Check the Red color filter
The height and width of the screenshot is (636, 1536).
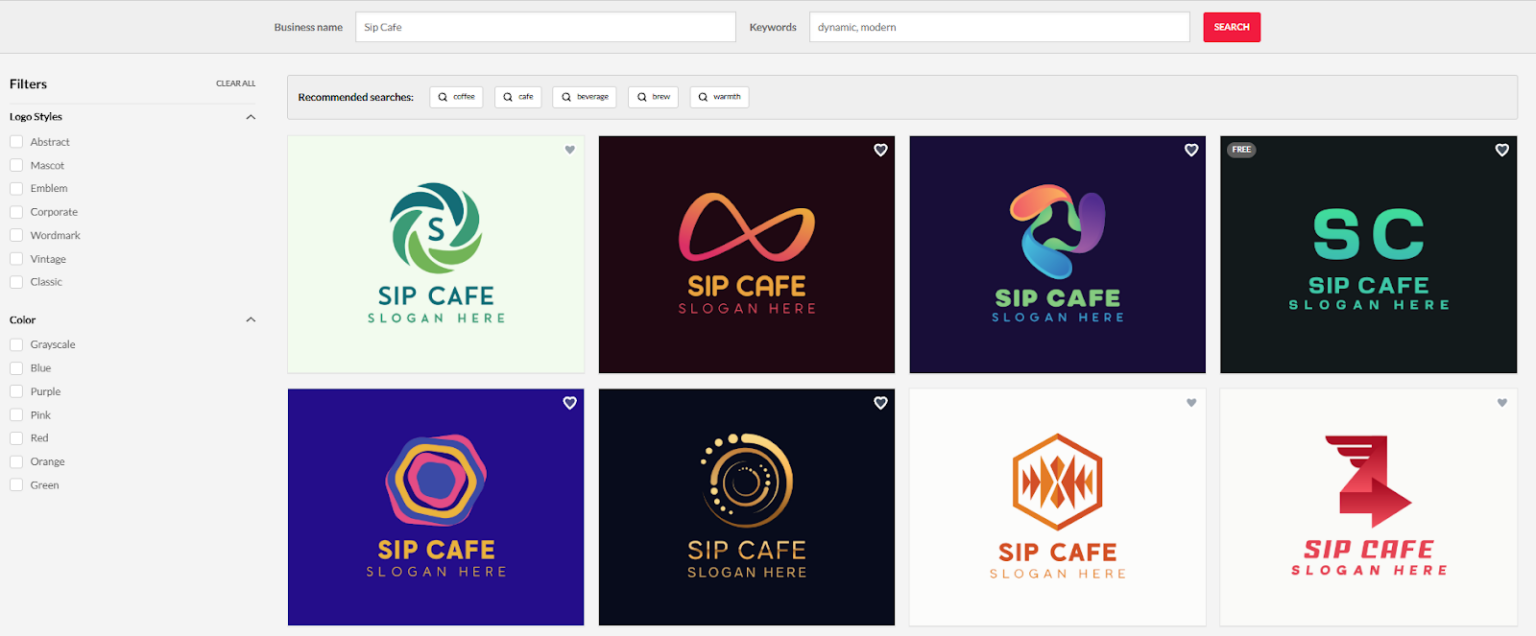(x=16, y=437)
